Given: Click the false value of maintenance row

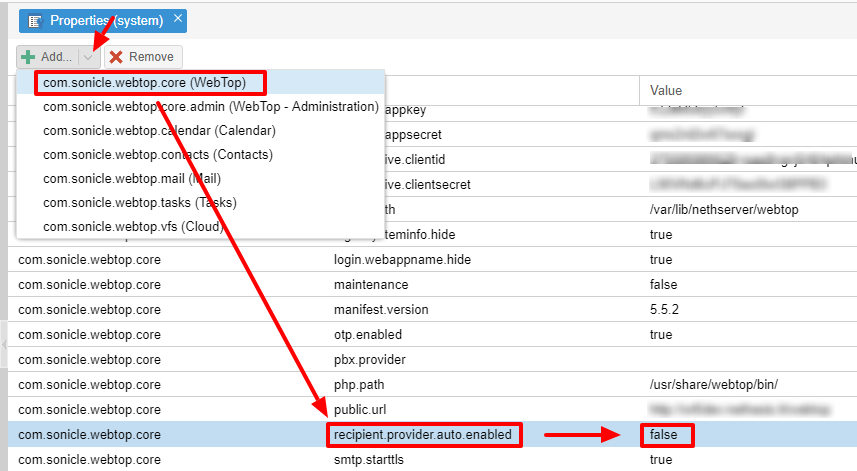Looking at the screenshot, I should coord(664,285).
